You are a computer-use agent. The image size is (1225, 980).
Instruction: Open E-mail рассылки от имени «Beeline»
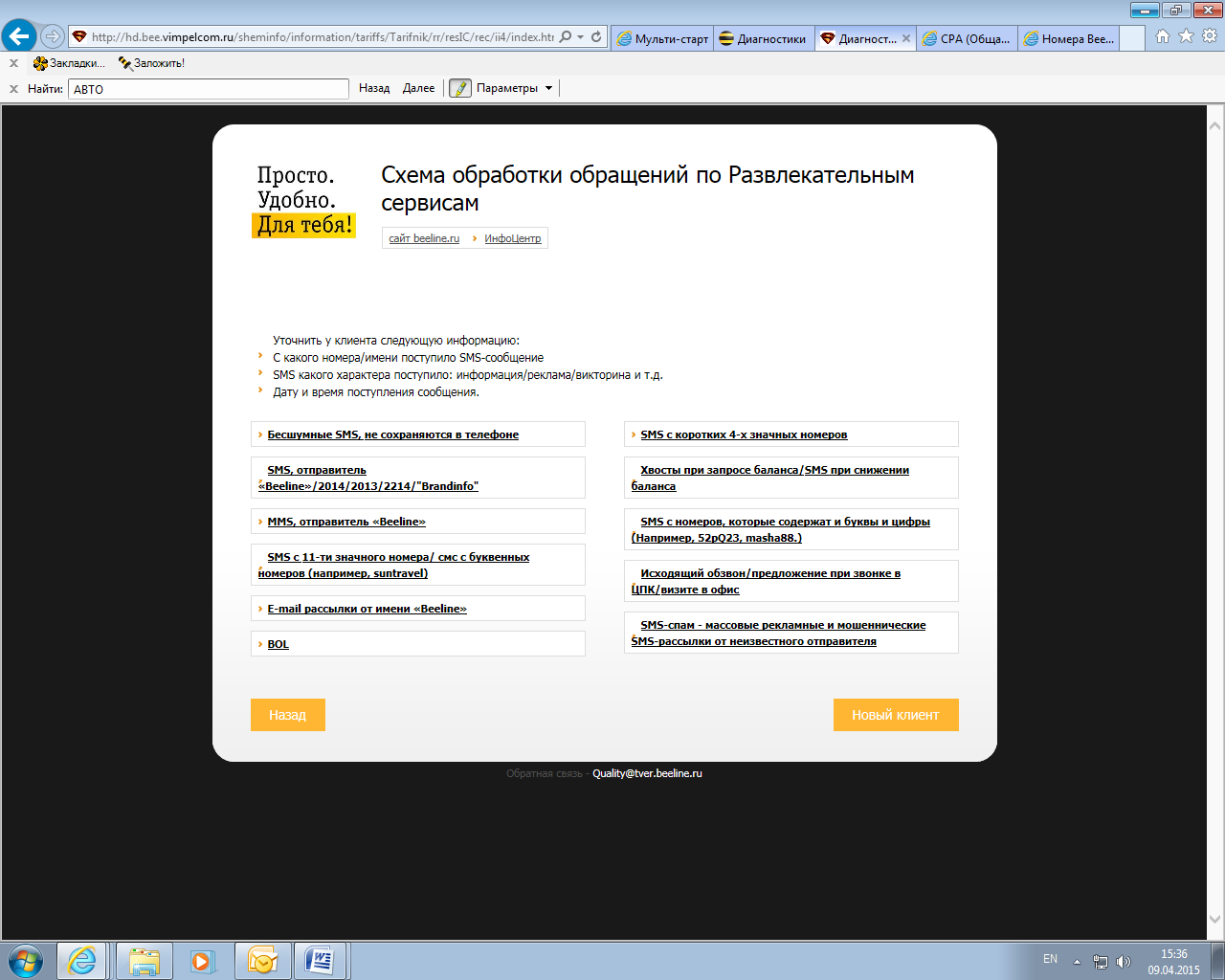[x=367, y=609]
